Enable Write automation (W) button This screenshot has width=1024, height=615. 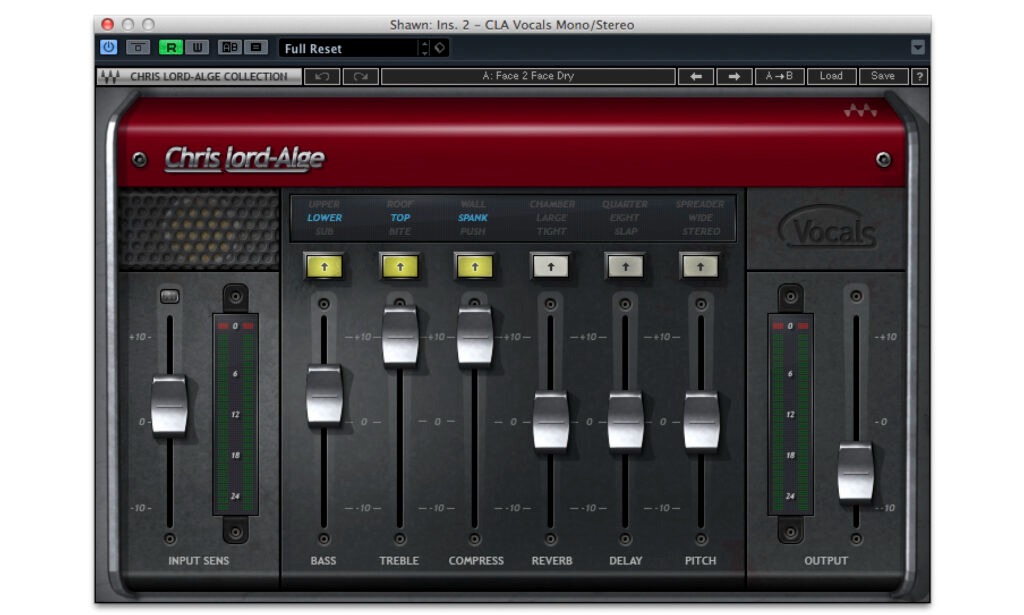coord(197,48)
